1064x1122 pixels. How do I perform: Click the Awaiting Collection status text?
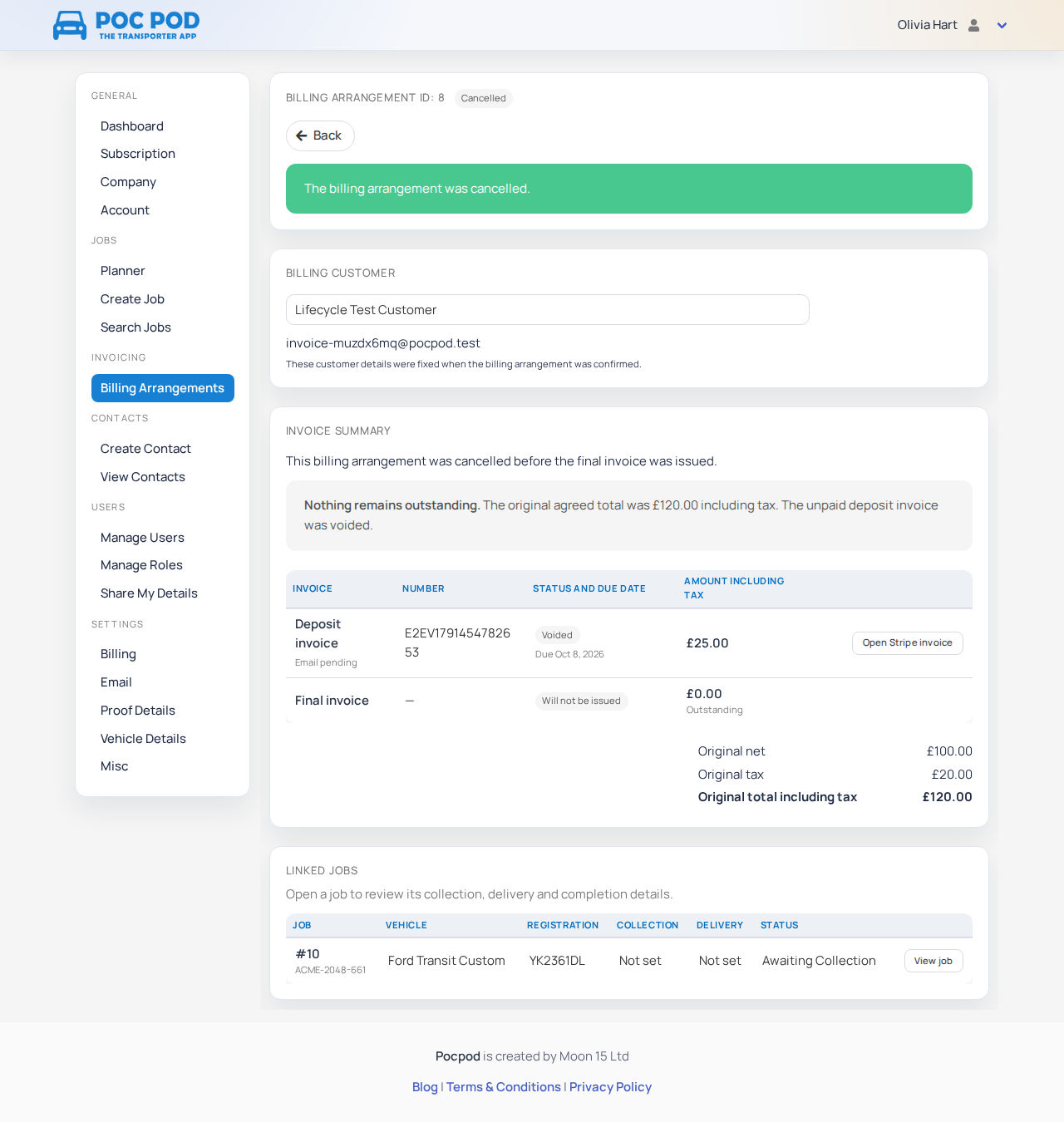point(819,961)
